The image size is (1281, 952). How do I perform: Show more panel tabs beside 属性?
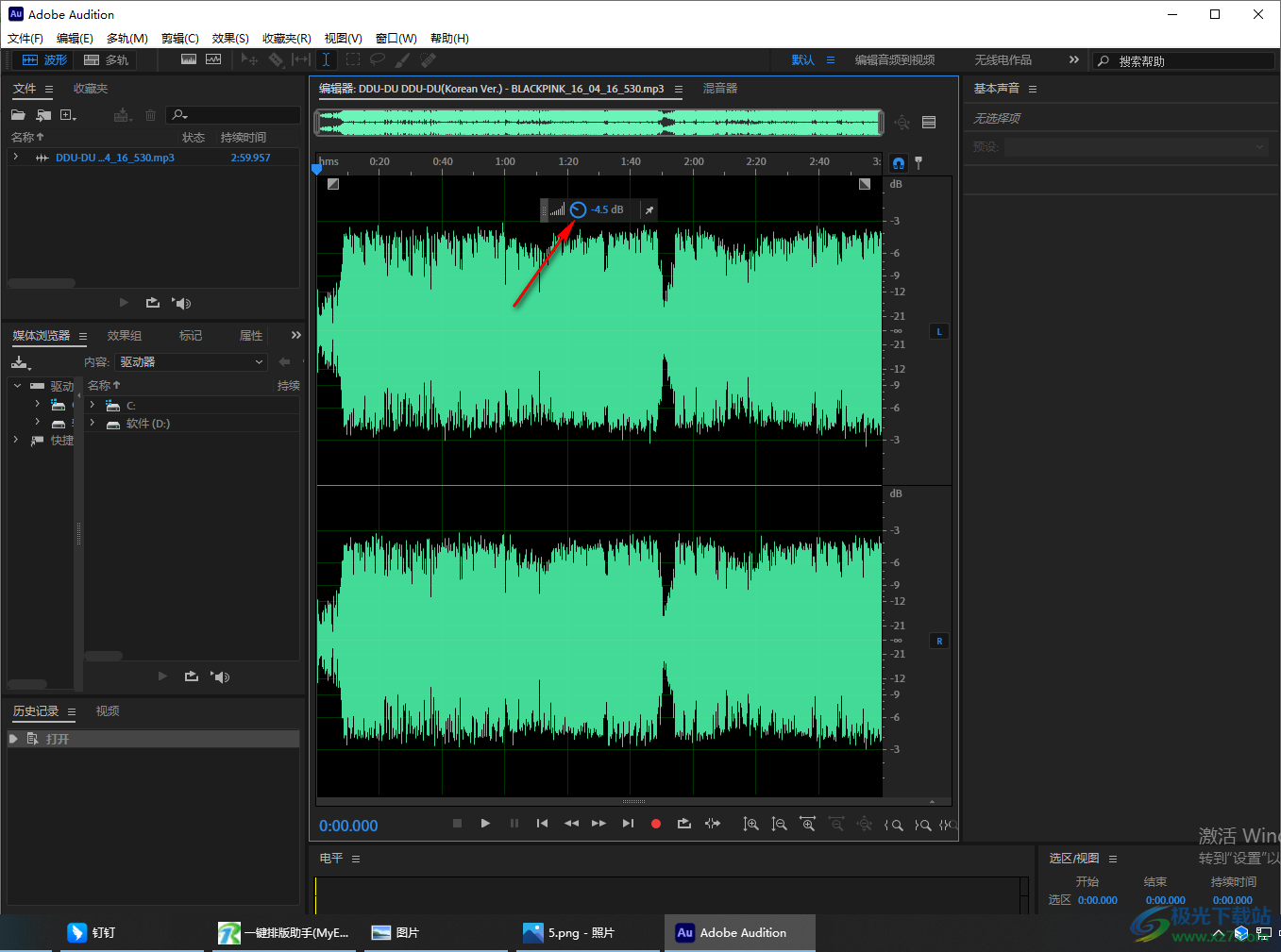296,335
